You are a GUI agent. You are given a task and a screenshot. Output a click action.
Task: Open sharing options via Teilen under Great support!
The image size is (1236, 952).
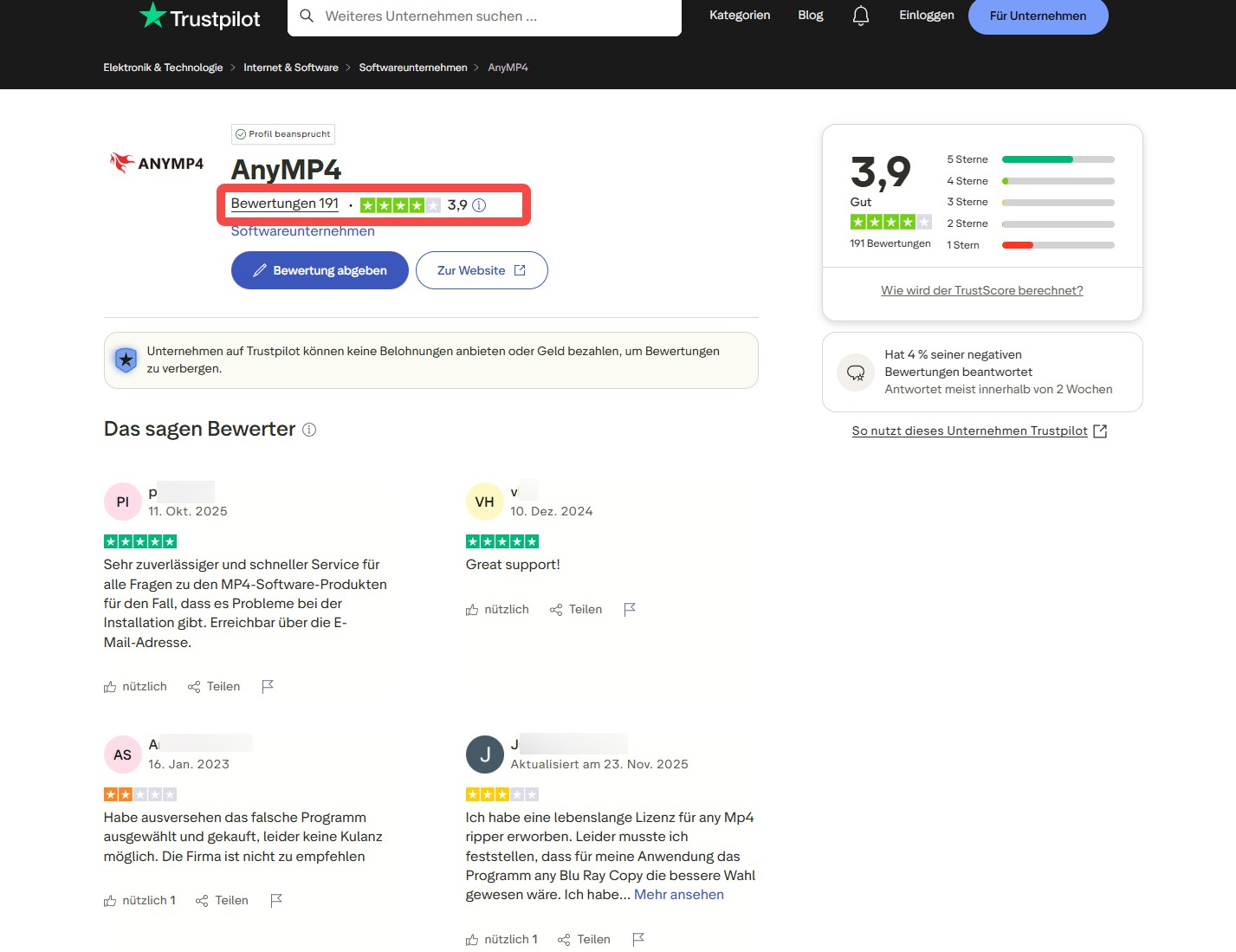coord(576,609)
